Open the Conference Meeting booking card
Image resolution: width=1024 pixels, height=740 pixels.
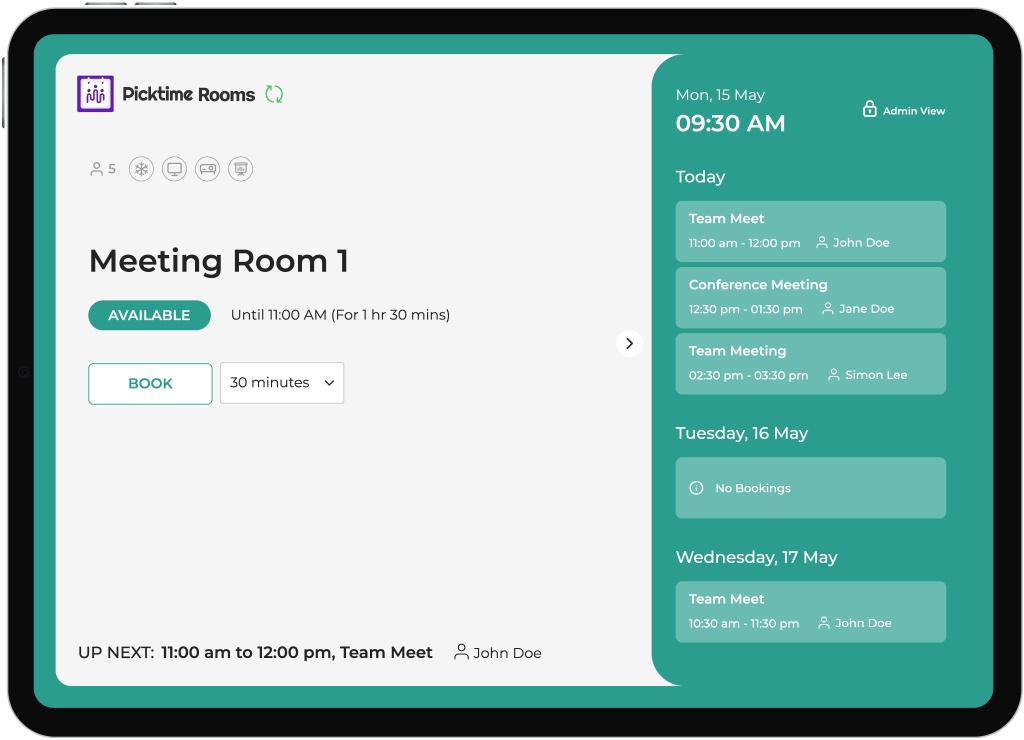coord(810,298)
